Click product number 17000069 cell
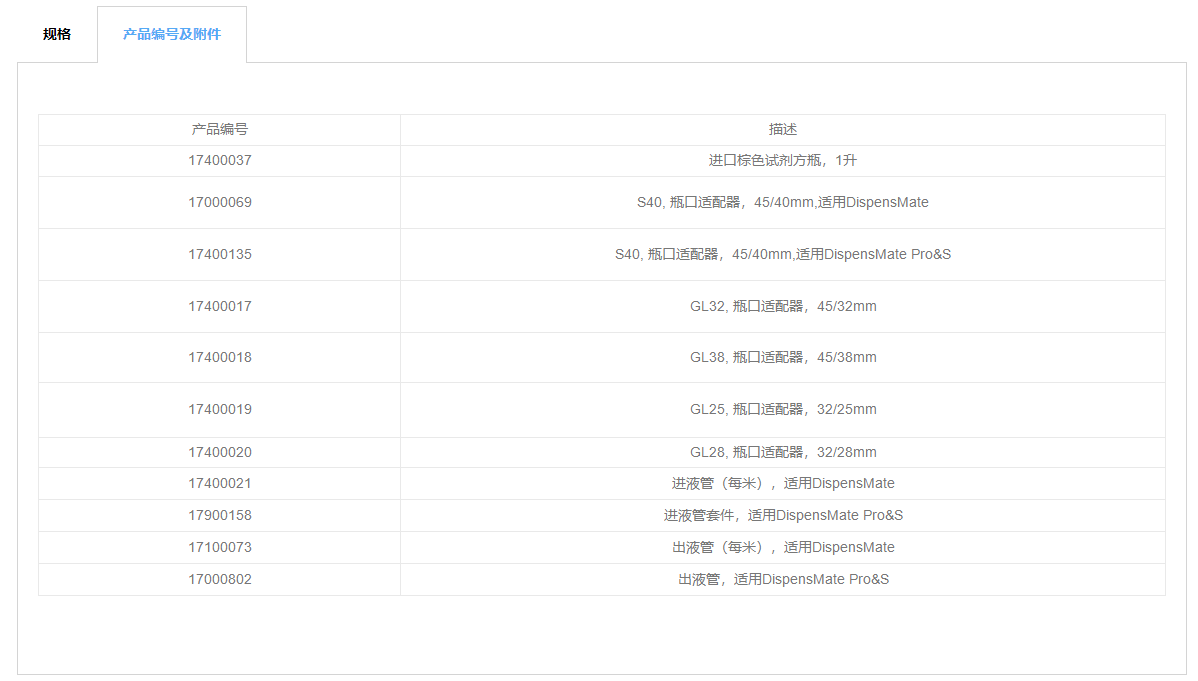 (220, 203)
